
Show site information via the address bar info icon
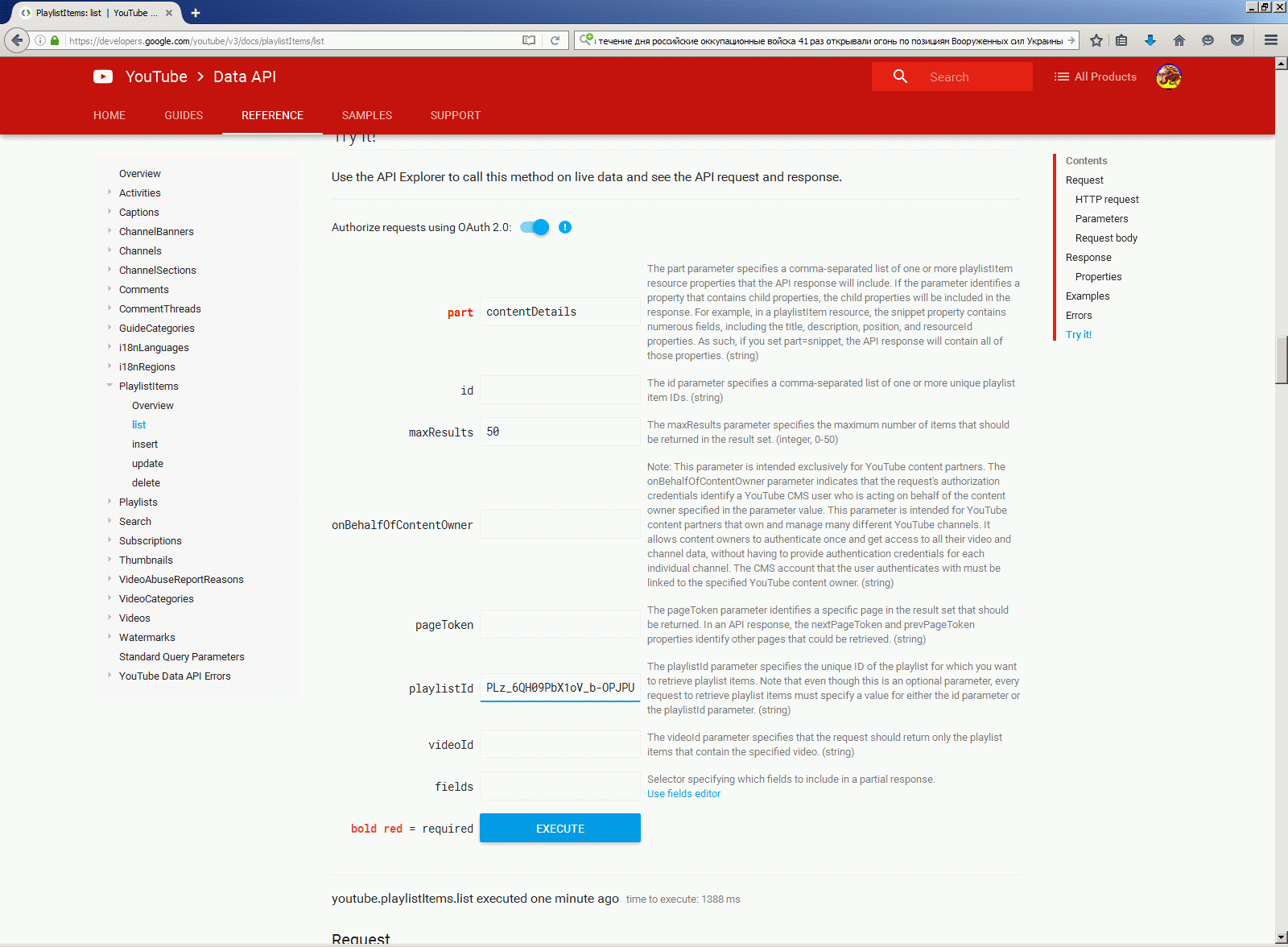point(40,40)
